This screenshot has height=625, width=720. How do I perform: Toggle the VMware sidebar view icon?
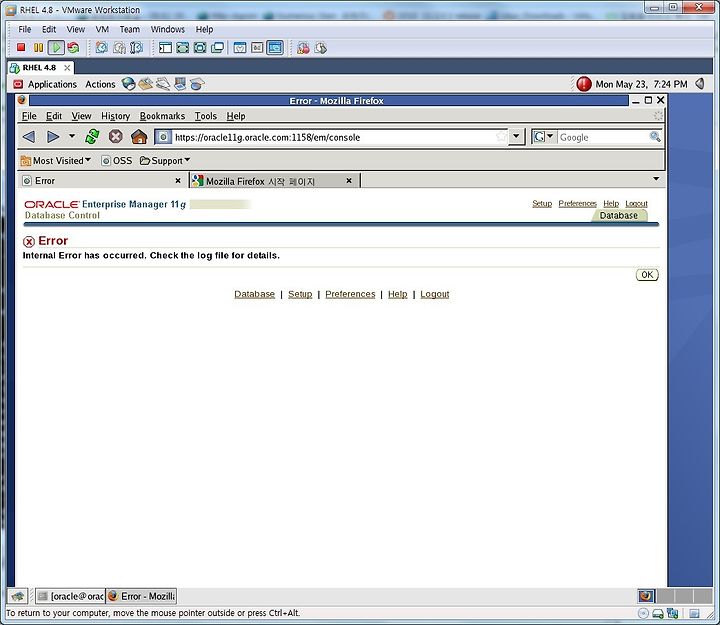(165, 47)
